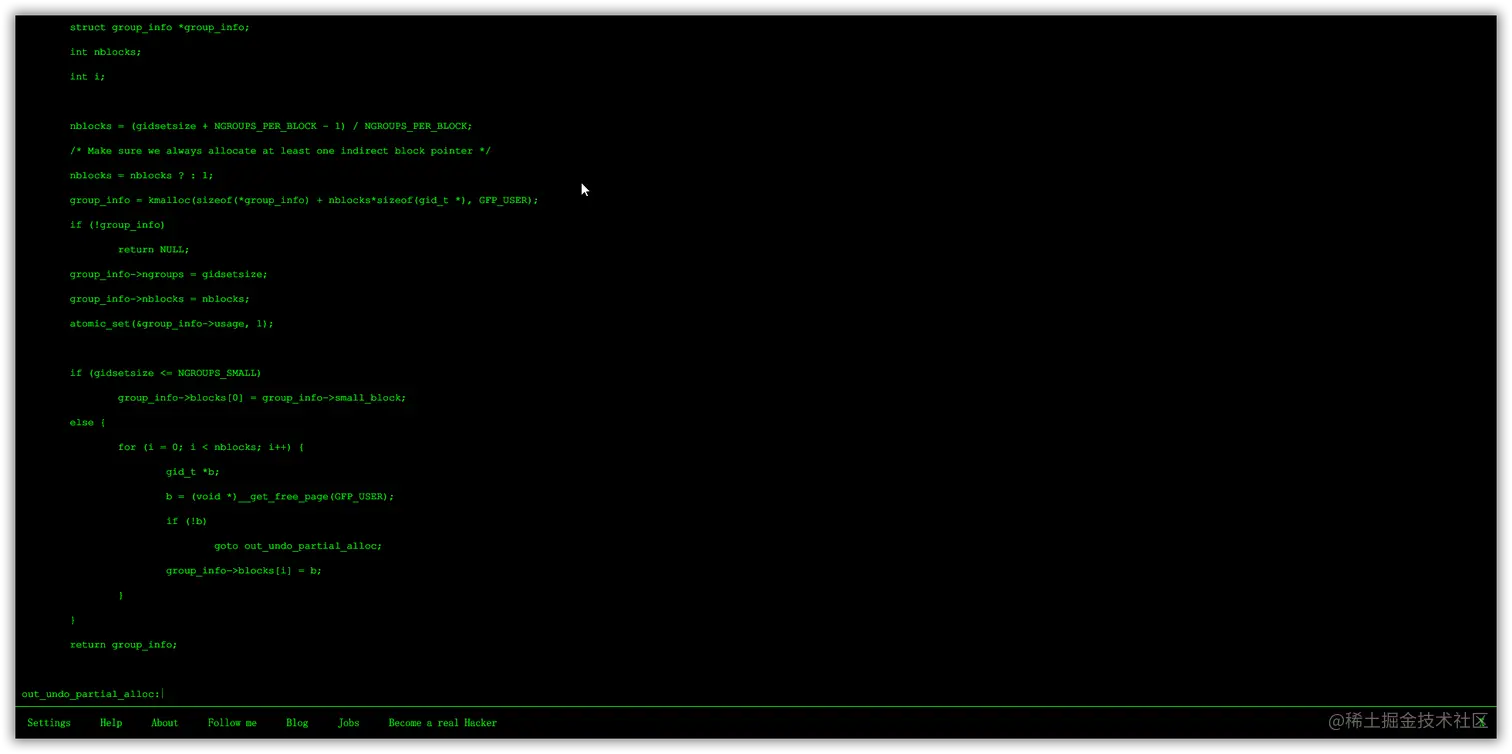
Task: Click Become a real Hacker link
Action: 442,723
